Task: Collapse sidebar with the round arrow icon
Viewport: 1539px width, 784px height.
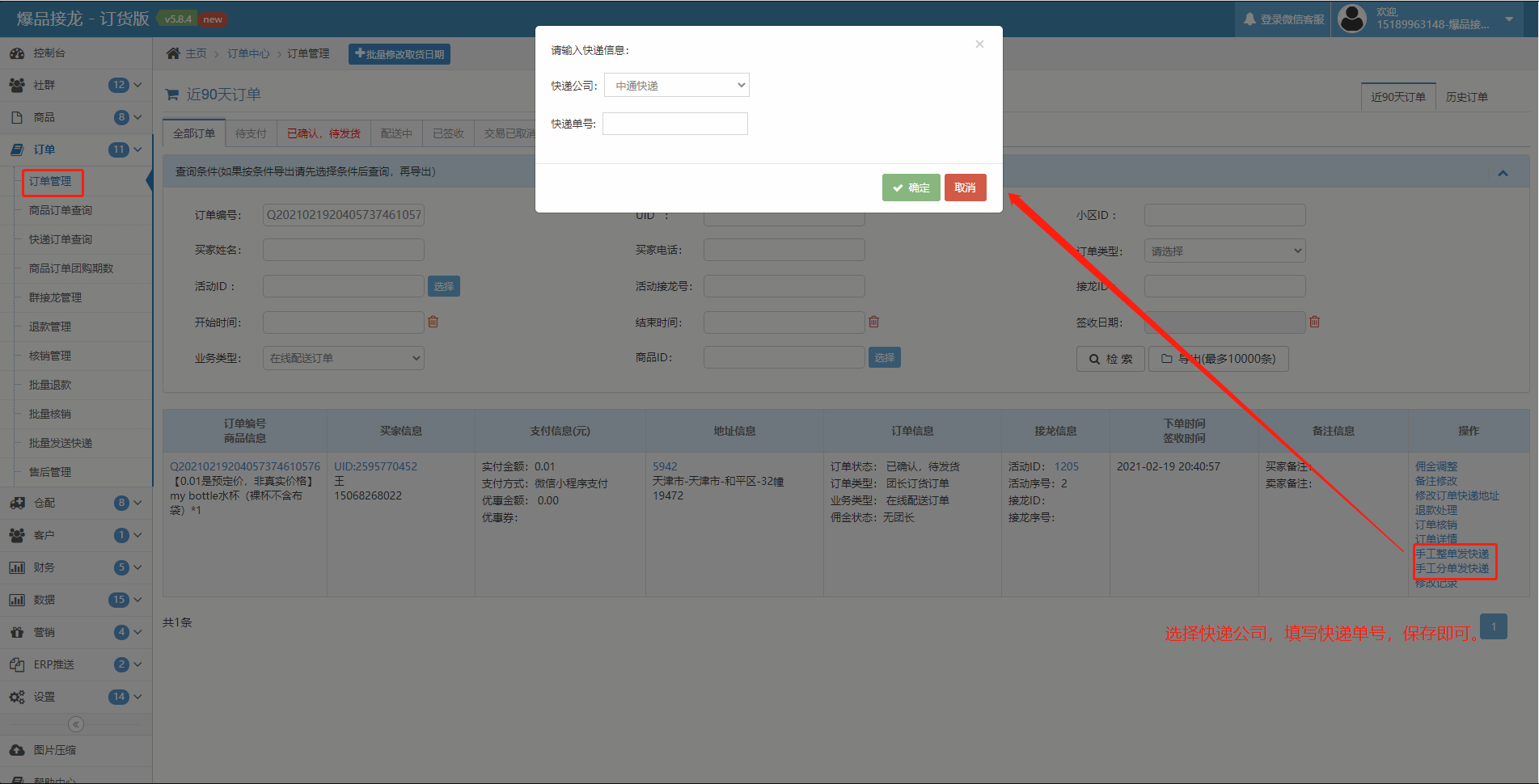Action: click(76, 724)
